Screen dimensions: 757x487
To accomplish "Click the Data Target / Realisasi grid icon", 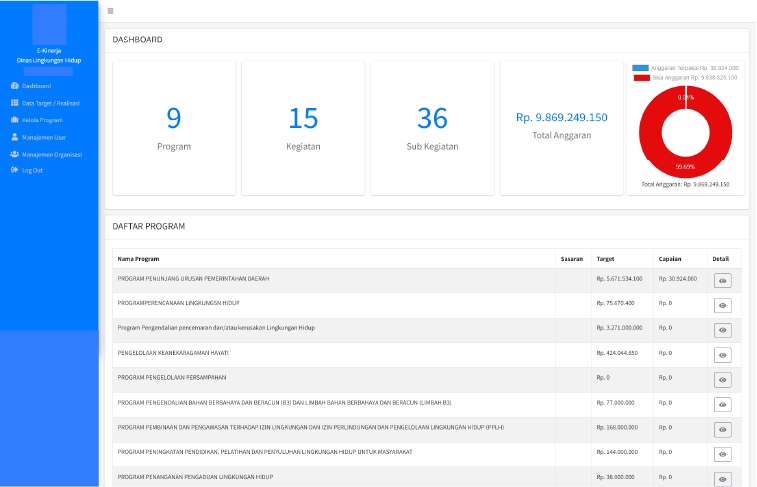I will pyautogui.click(x=14, y=103).
